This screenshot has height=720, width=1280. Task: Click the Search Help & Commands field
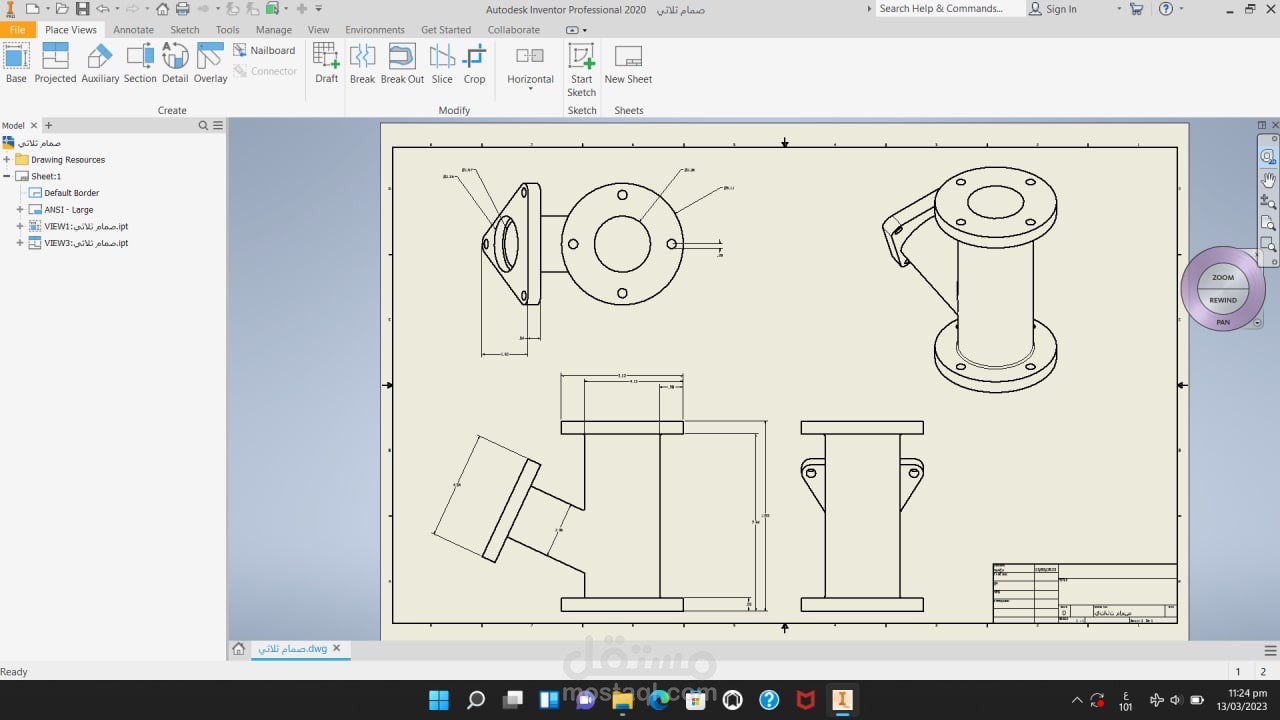point(945,9)
